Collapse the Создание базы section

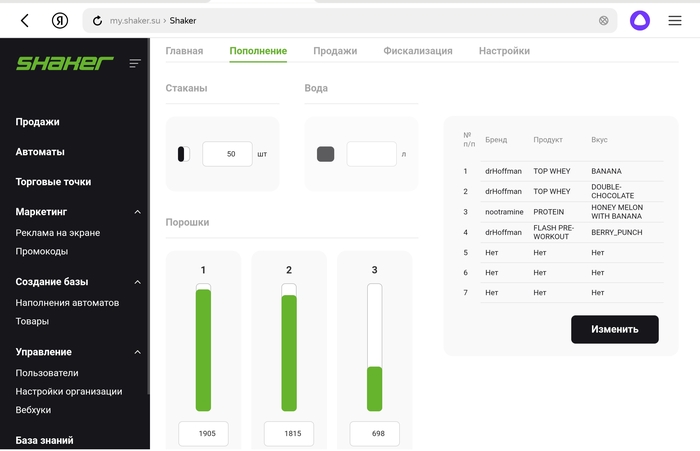click(138, 282)
